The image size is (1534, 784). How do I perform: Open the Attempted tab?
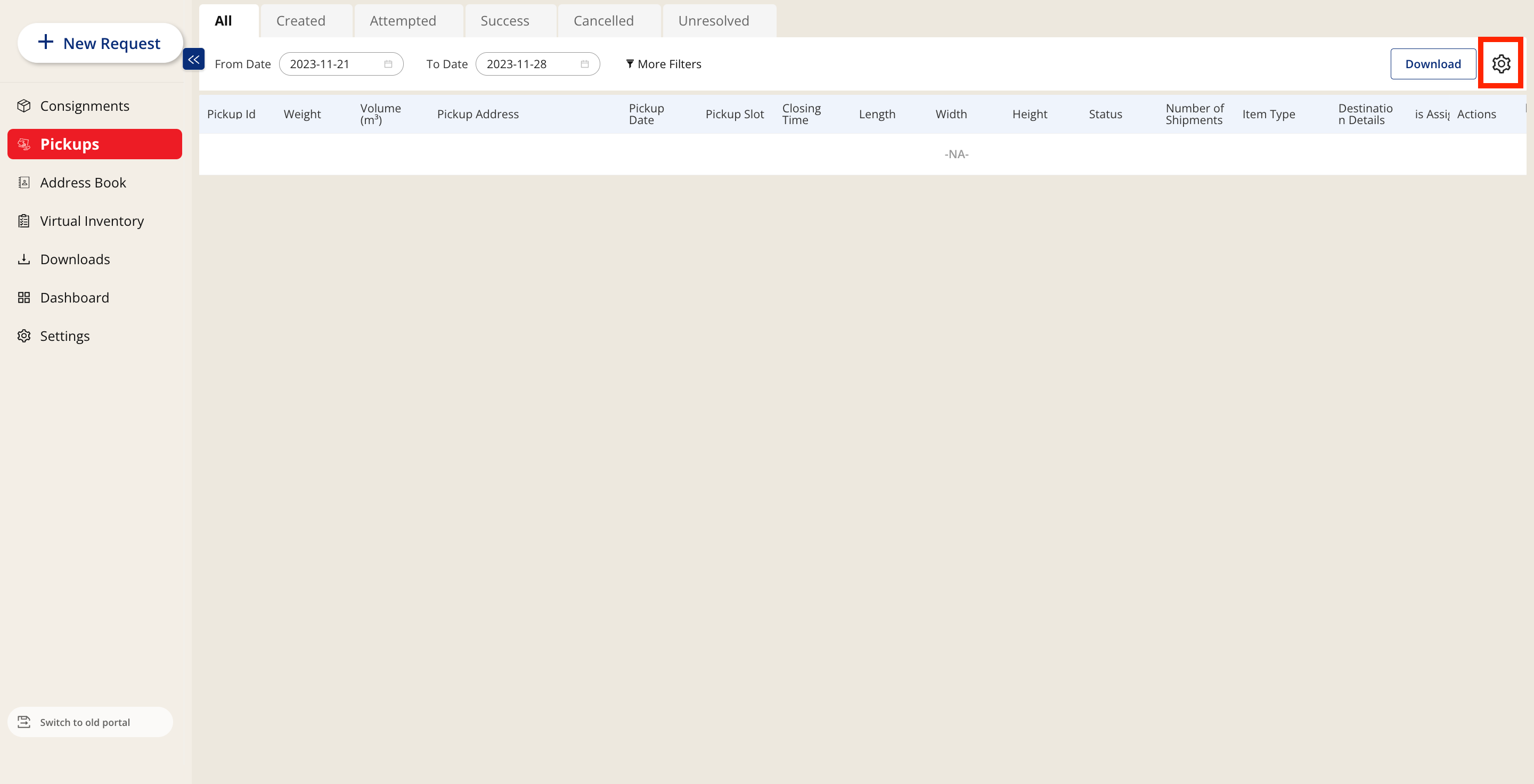coord(403,21)
